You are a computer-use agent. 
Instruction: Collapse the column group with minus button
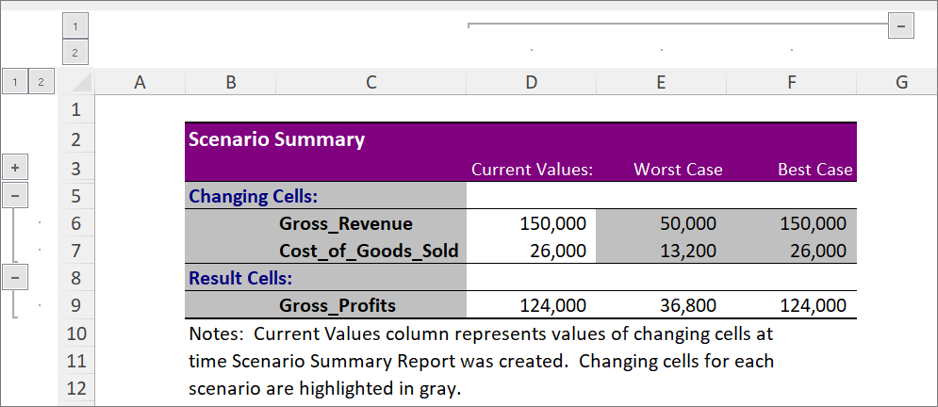901,26
